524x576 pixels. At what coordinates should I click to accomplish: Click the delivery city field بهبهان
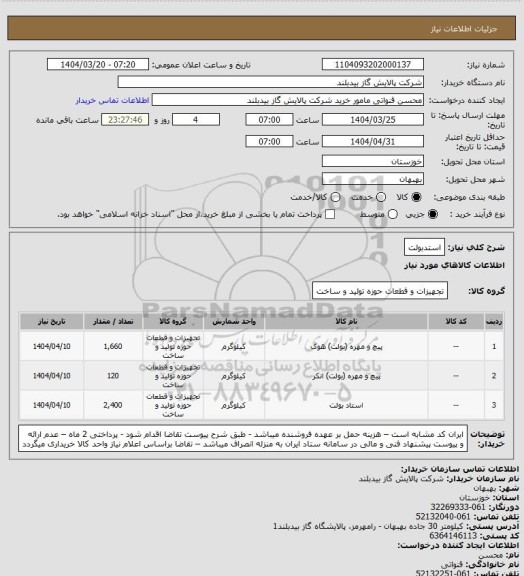pos(373,179)
